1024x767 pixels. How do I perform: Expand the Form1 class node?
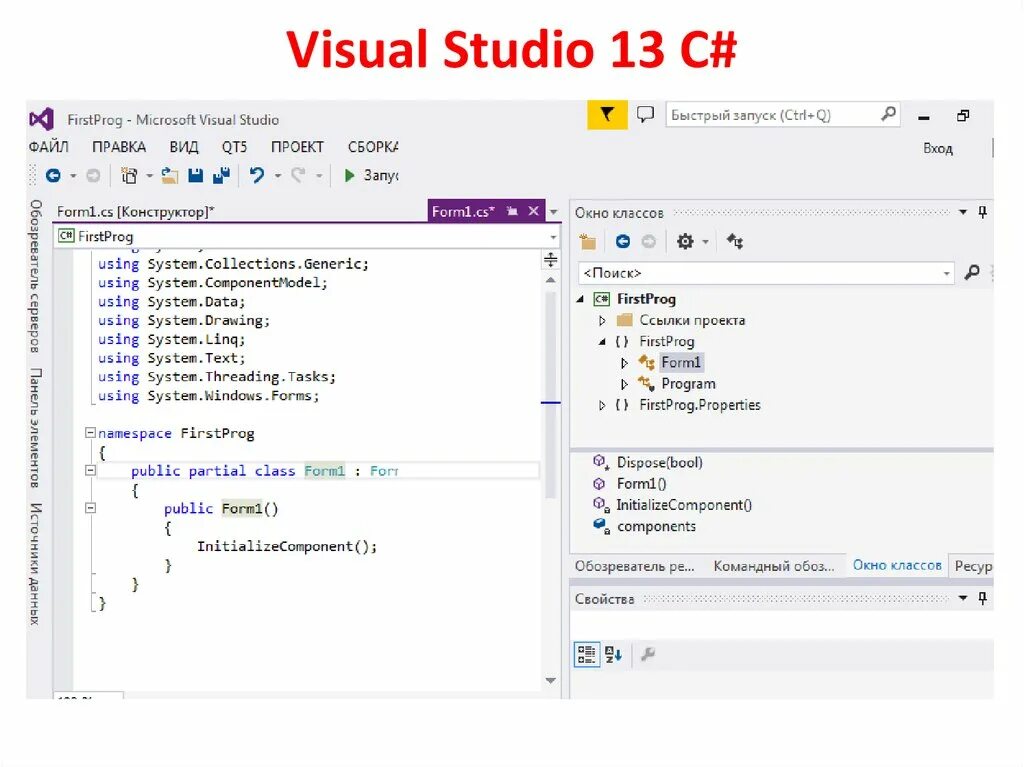click(624, 363)
